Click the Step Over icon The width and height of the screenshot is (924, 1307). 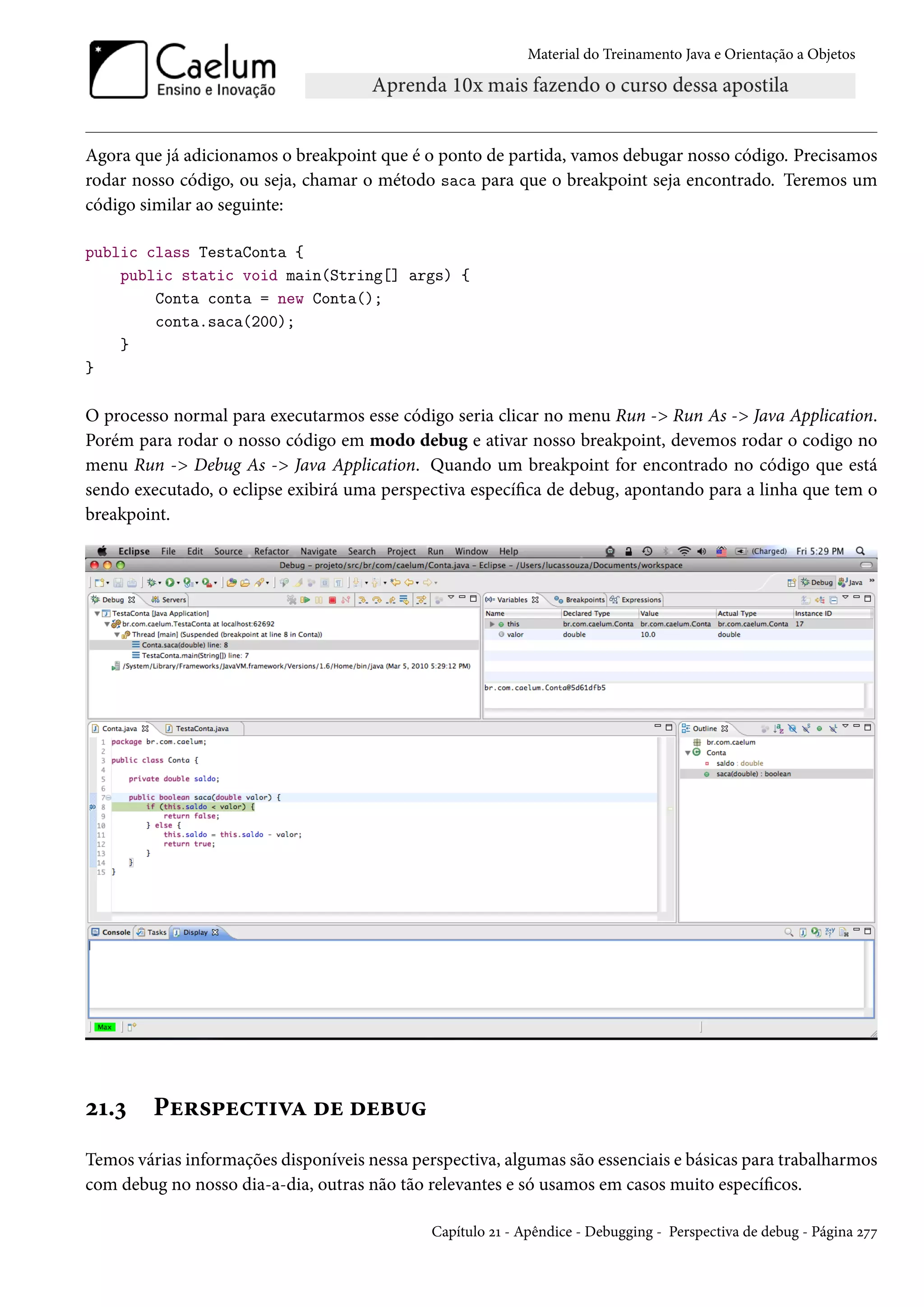(377, 599)
